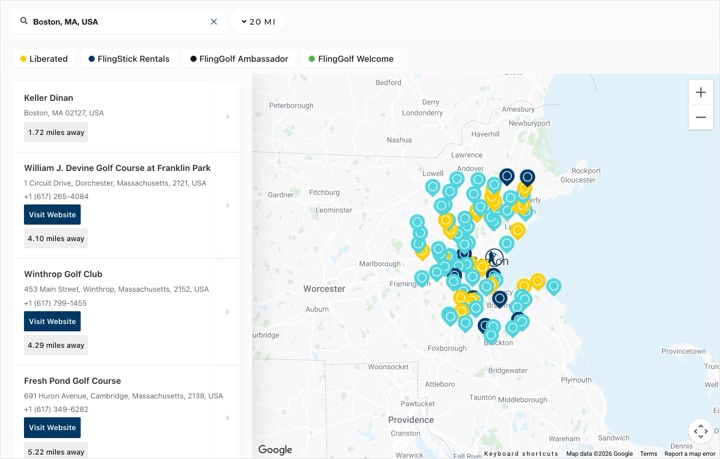Open the 20 MI radius dropdown

258,22
